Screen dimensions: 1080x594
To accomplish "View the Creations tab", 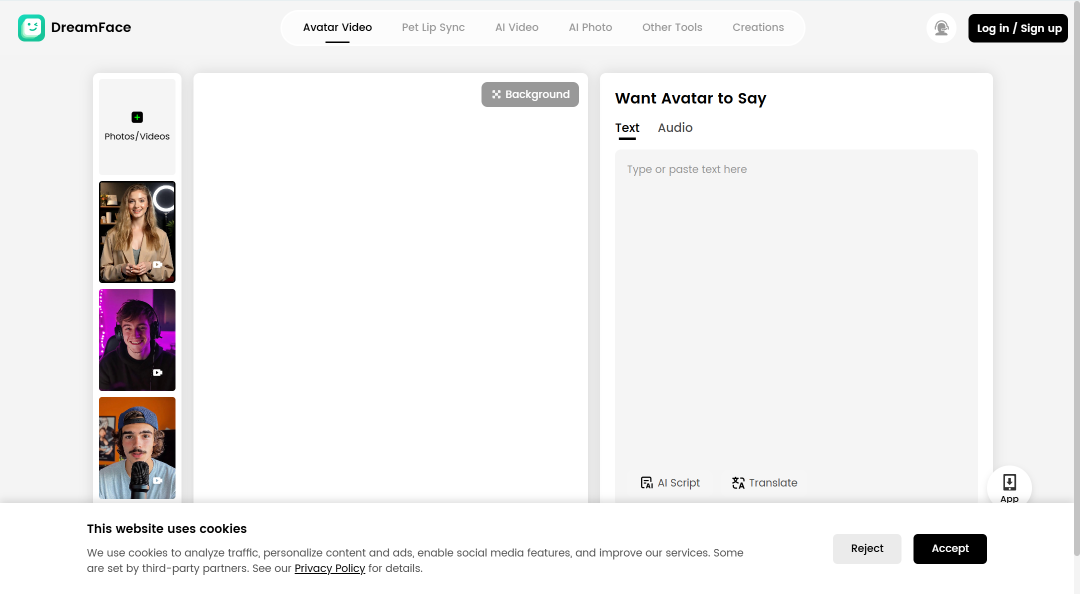I will click(758, 28).
